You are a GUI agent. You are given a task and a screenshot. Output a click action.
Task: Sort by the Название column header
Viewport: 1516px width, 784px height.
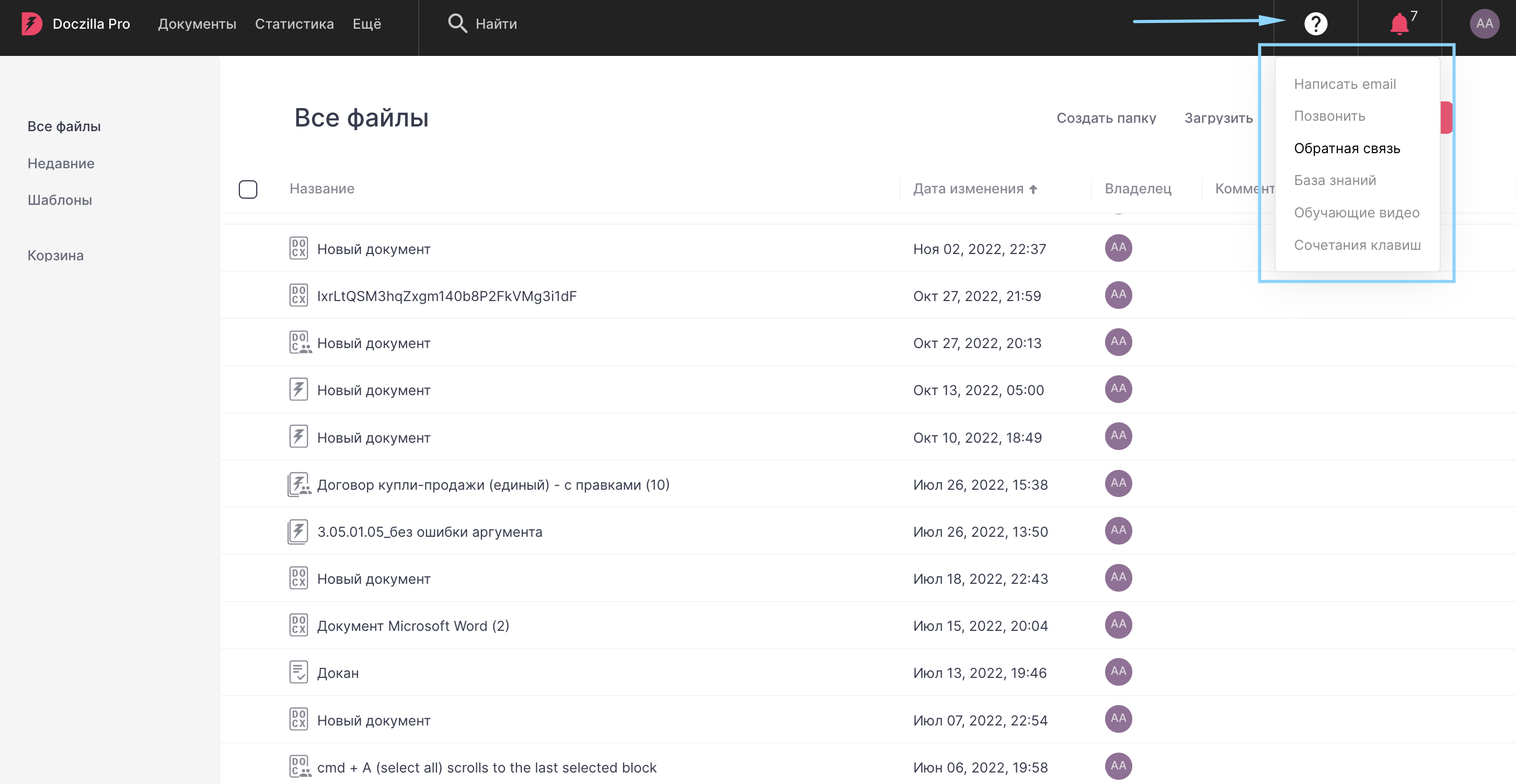[x=322, y=188]
